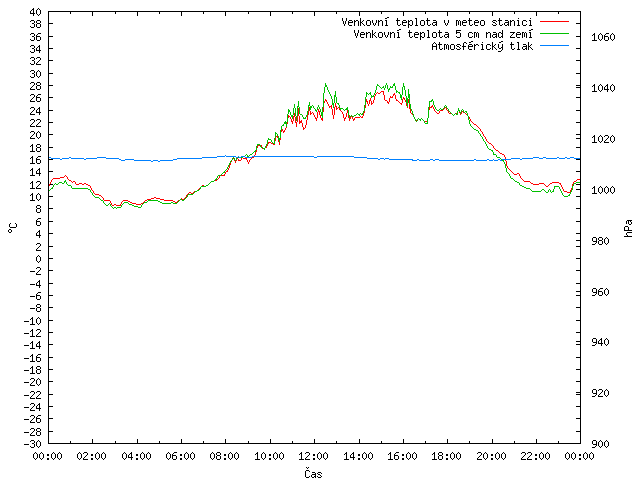Screen dimensions: 640x480
Task: Click the pressure axis label '1000'
Action: (603, 190)
